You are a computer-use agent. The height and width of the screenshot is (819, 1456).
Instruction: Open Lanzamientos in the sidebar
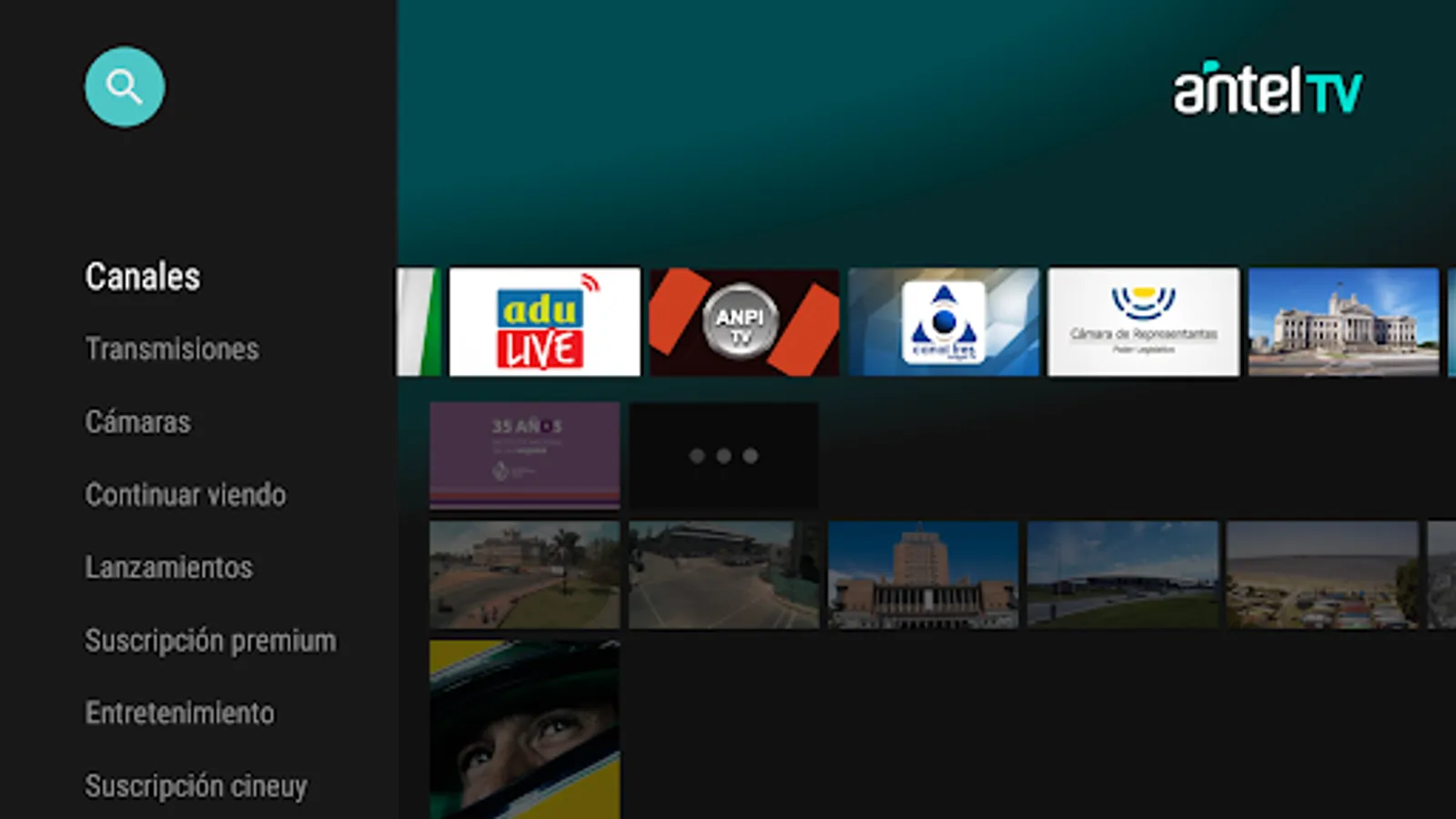click(x=169, y=567)
